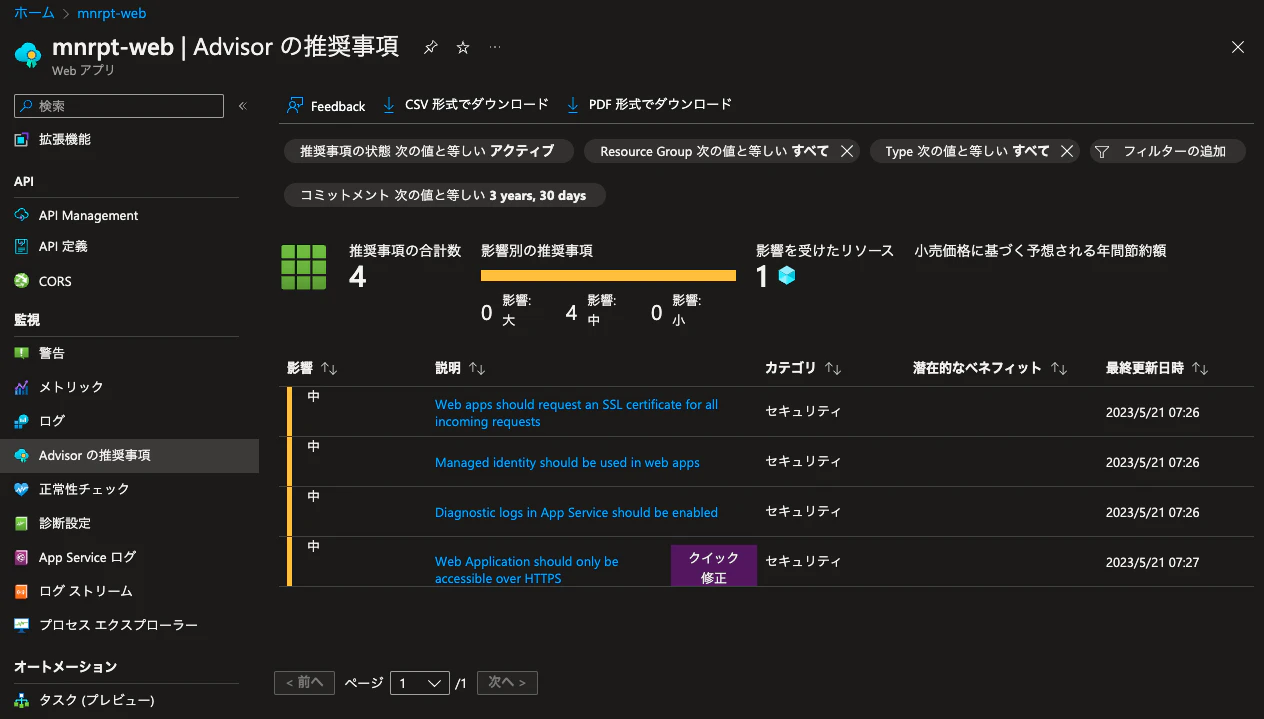Click the 診断設定 icon
Screen dimensions: 1264x719
tap(22, 523)
